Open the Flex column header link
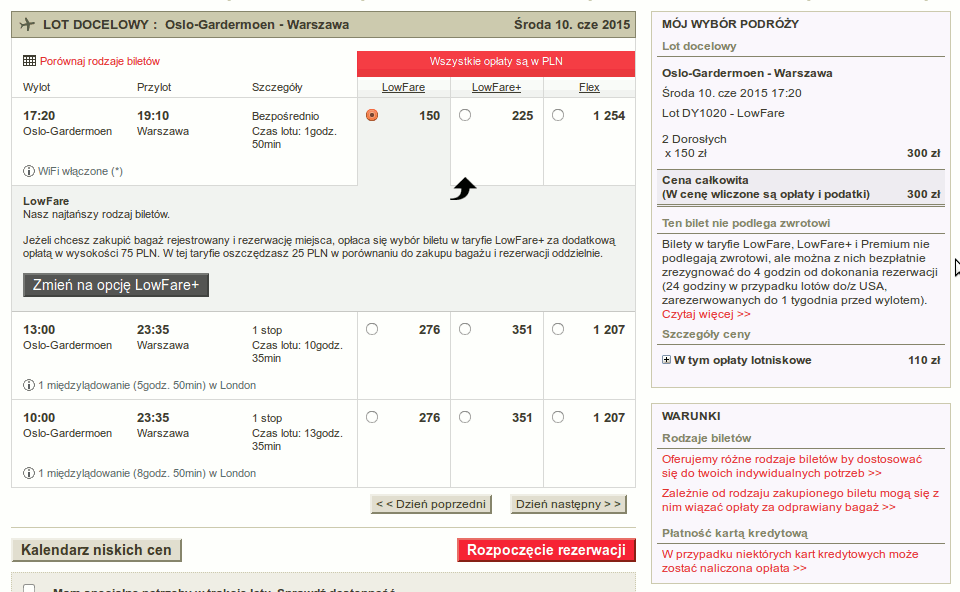Screen dimensions: 960x592 (x=589, y=87)
